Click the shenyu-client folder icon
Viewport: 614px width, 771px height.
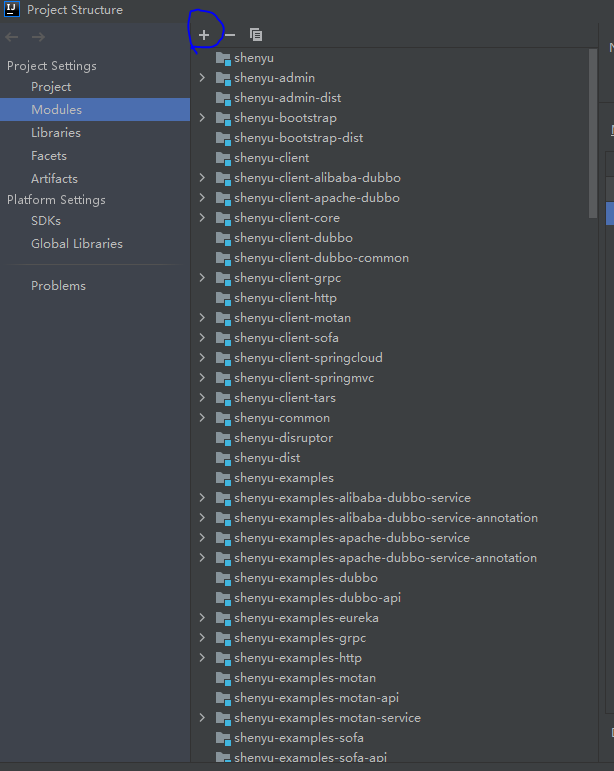coord(223,158)
